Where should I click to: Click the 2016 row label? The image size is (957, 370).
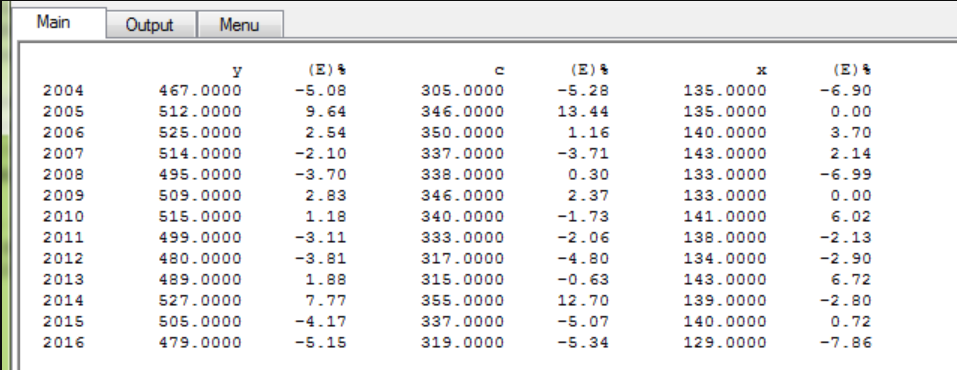63,343
